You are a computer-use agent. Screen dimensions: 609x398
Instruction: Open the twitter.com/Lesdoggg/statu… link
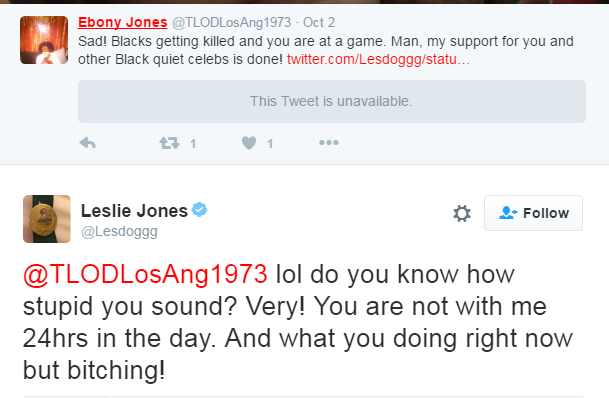click(378, 59)
